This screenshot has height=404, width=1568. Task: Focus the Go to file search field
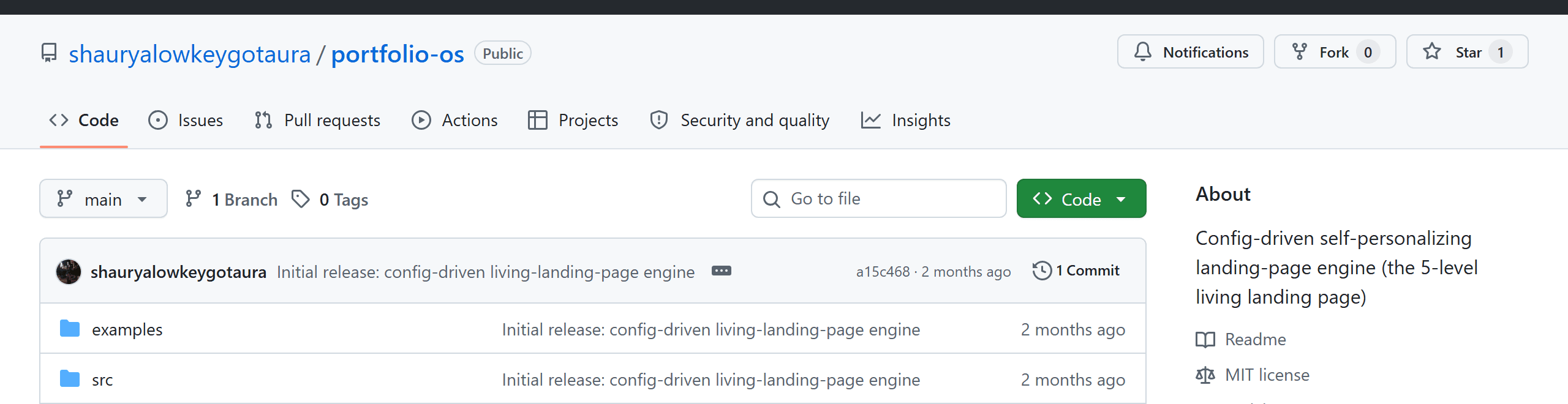point(878,198)
